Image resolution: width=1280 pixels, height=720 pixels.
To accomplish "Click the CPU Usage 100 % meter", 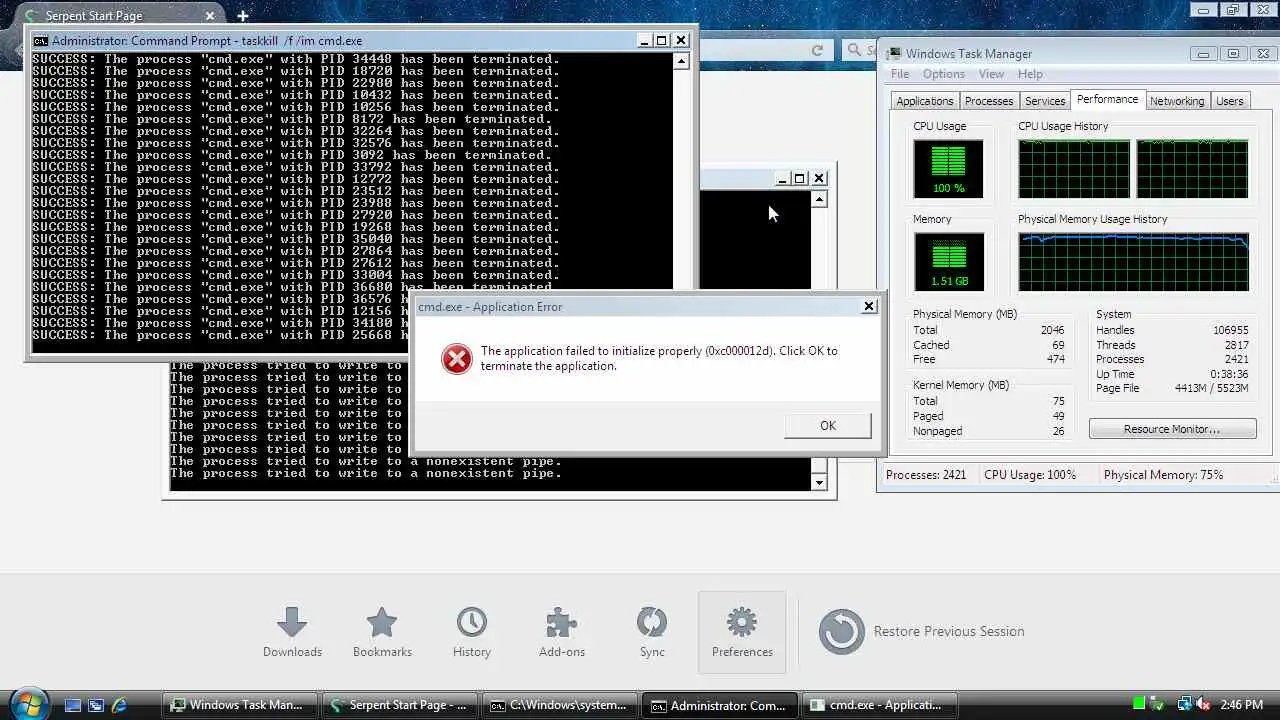I will pos(948,168).
